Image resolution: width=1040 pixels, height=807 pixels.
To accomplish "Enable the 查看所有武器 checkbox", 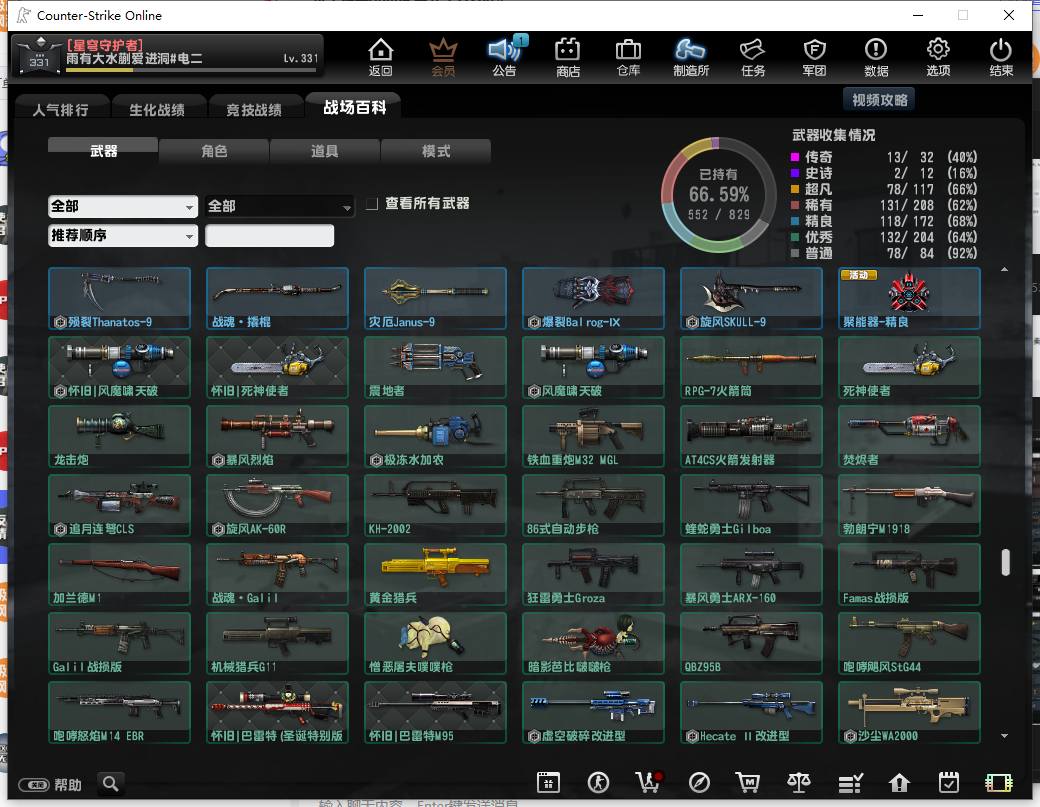I will click(x=372, y=204).
